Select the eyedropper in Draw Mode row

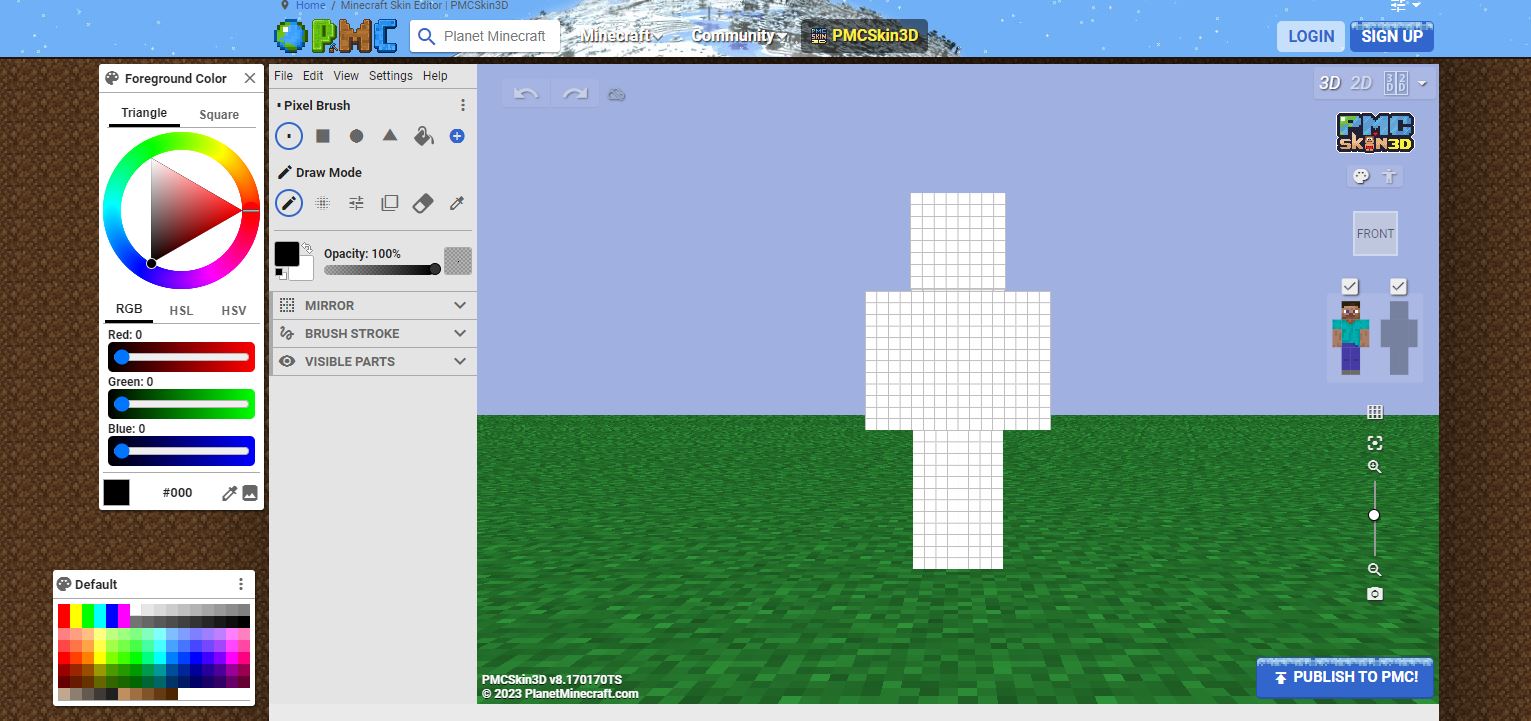click(x=457, y=203)
